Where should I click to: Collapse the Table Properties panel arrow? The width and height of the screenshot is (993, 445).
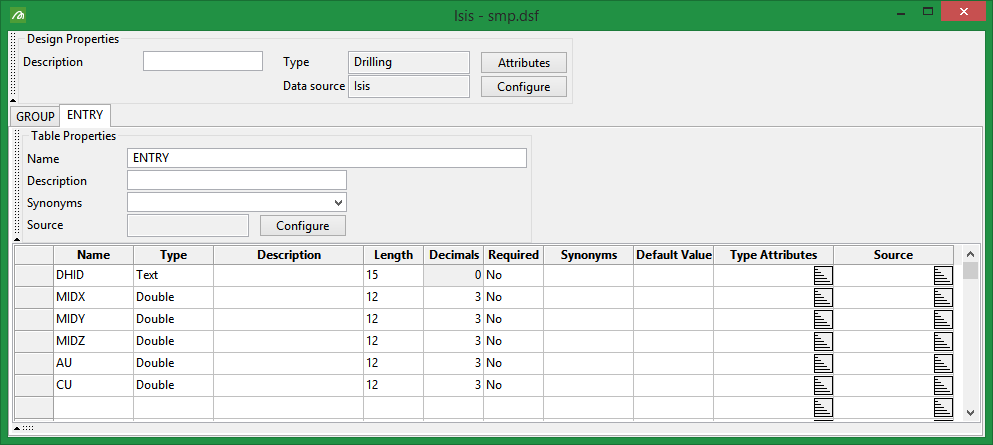(17, 428)
